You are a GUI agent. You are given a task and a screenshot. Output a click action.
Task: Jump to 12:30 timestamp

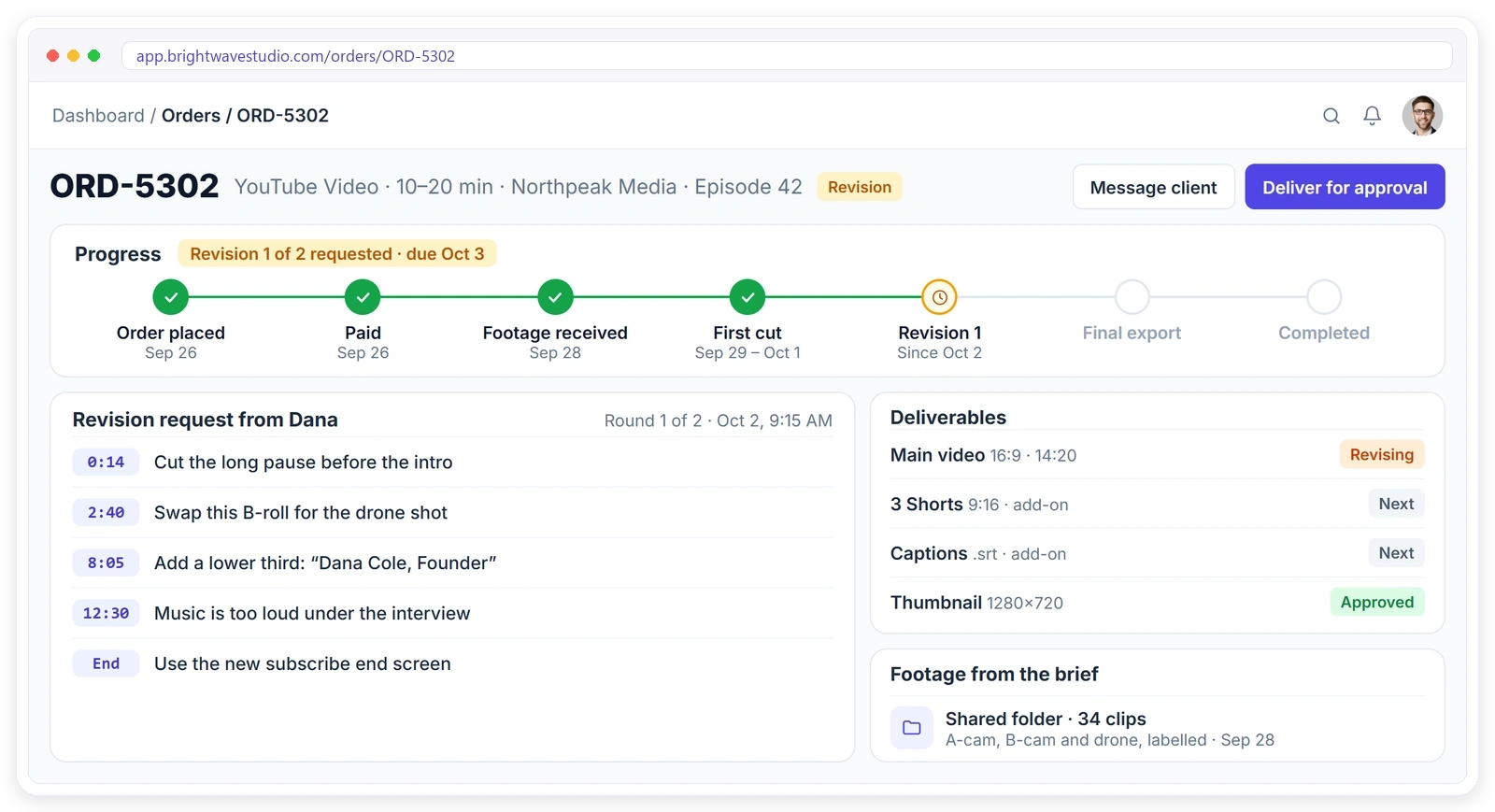coord(106,613)
